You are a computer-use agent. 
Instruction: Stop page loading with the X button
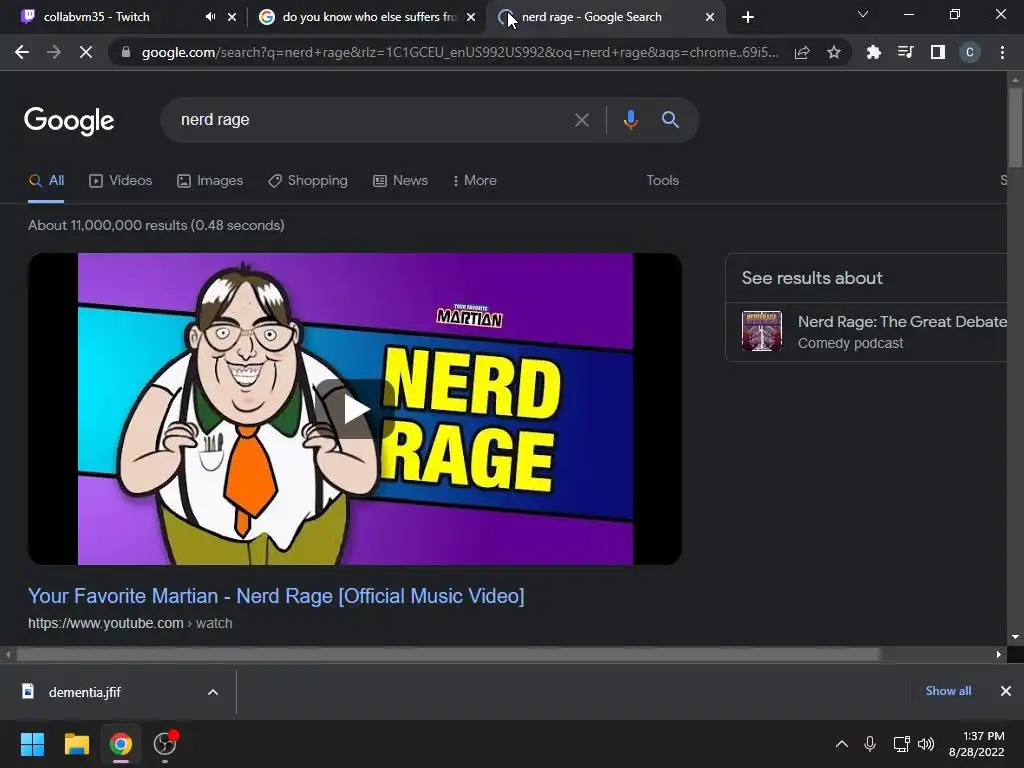click(86, 52)
